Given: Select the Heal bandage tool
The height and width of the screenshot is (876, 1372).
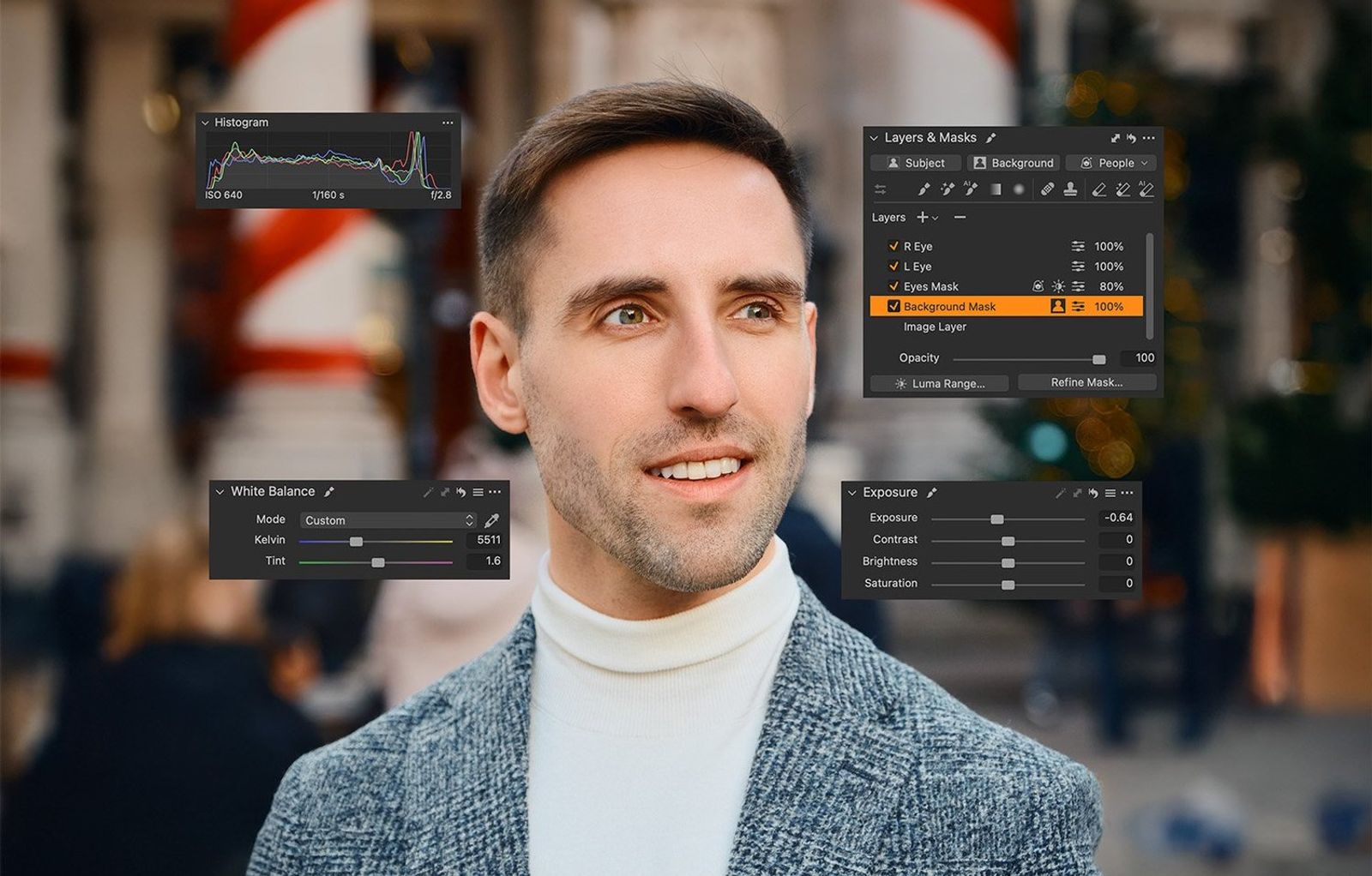Looking at the screenshot, I should [1047, 189].
